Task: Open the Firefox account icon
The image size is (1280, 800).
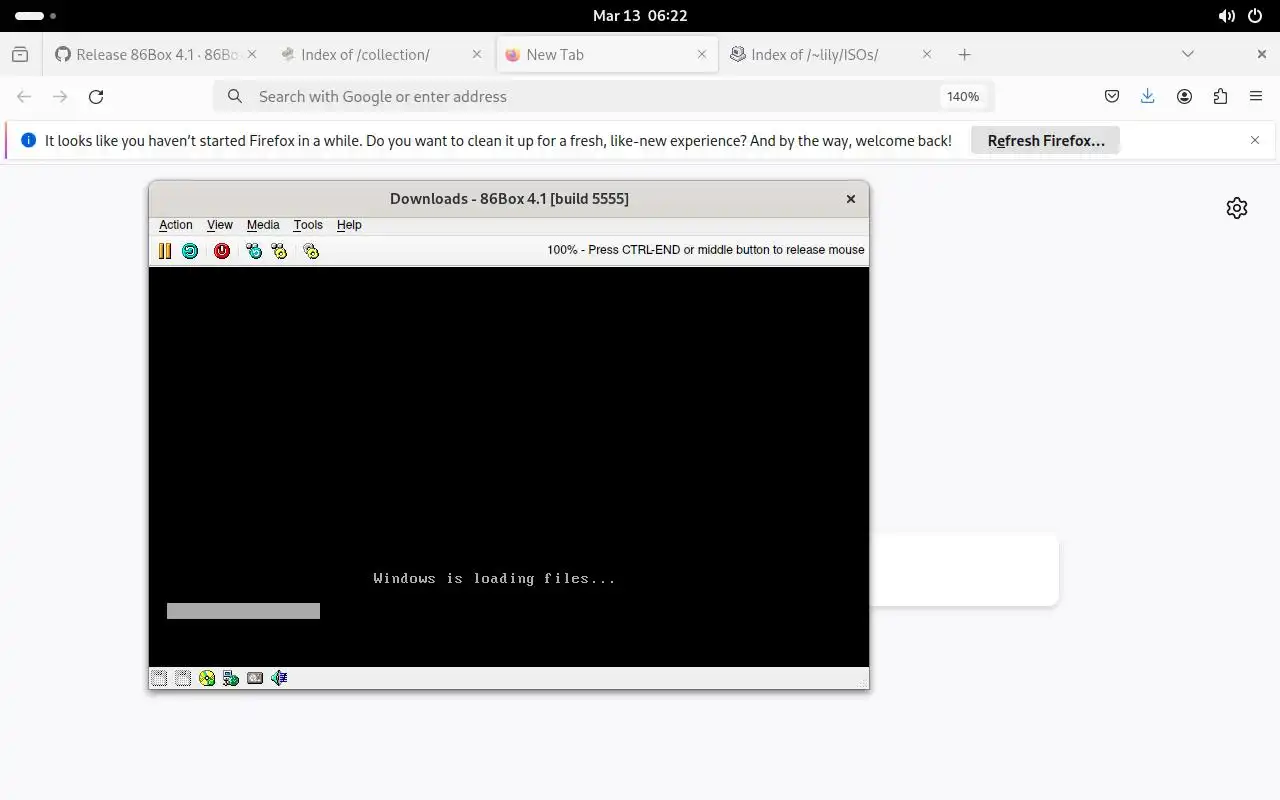Action: (x=1184, y=97)
